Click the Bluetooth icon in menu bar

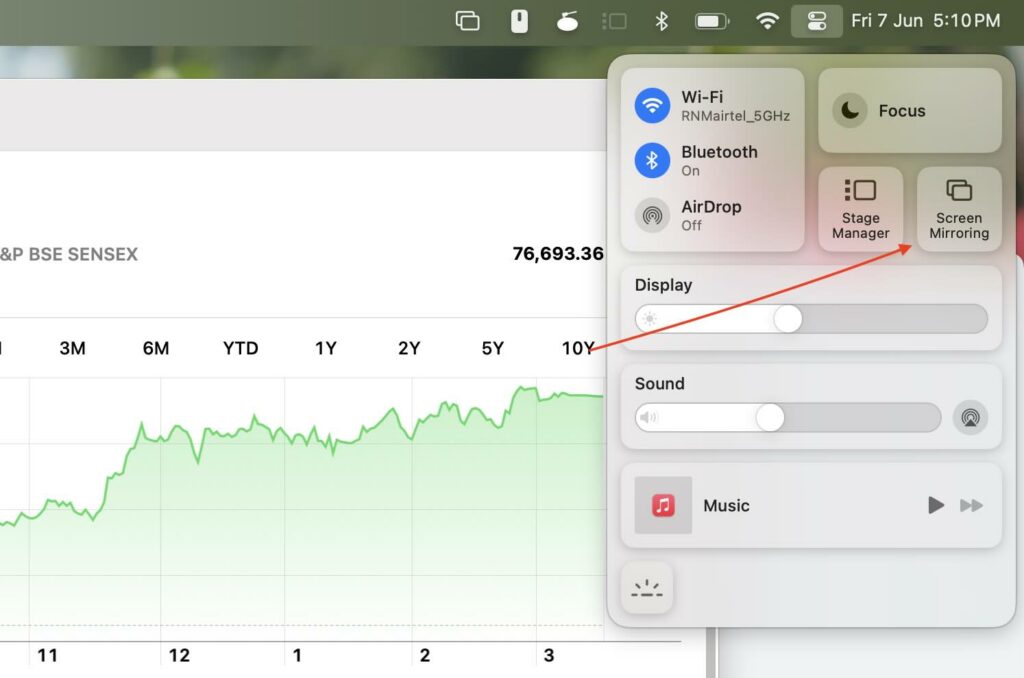click(x=661, y=21)
